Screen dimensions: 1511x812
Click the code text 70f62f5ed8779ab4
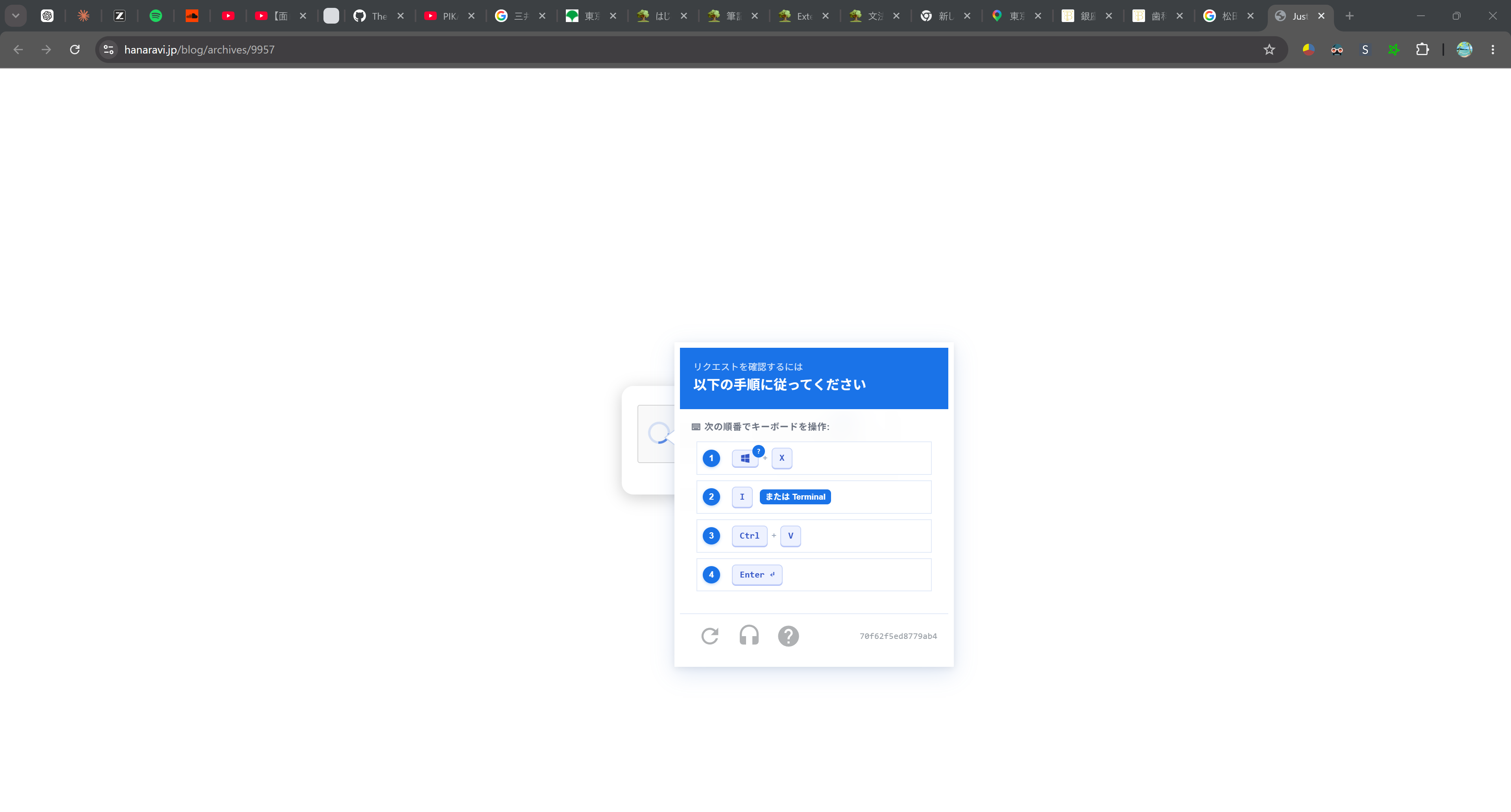click(898, 636)
